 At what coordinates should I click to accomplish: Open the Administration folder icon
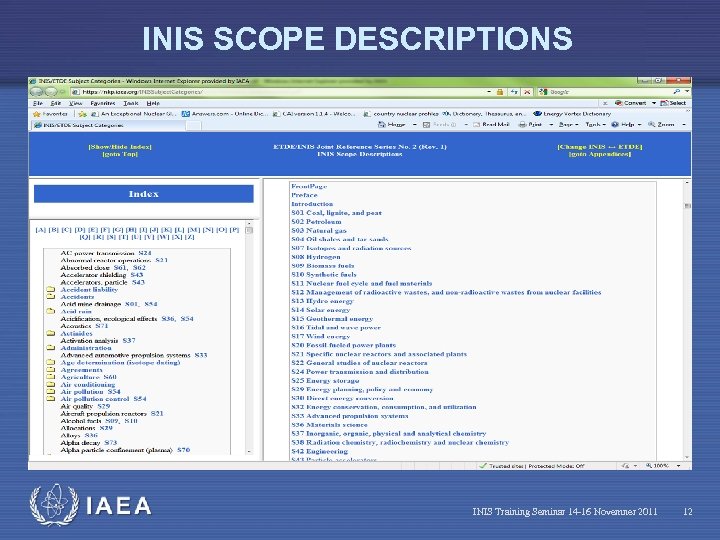[51, 348]
